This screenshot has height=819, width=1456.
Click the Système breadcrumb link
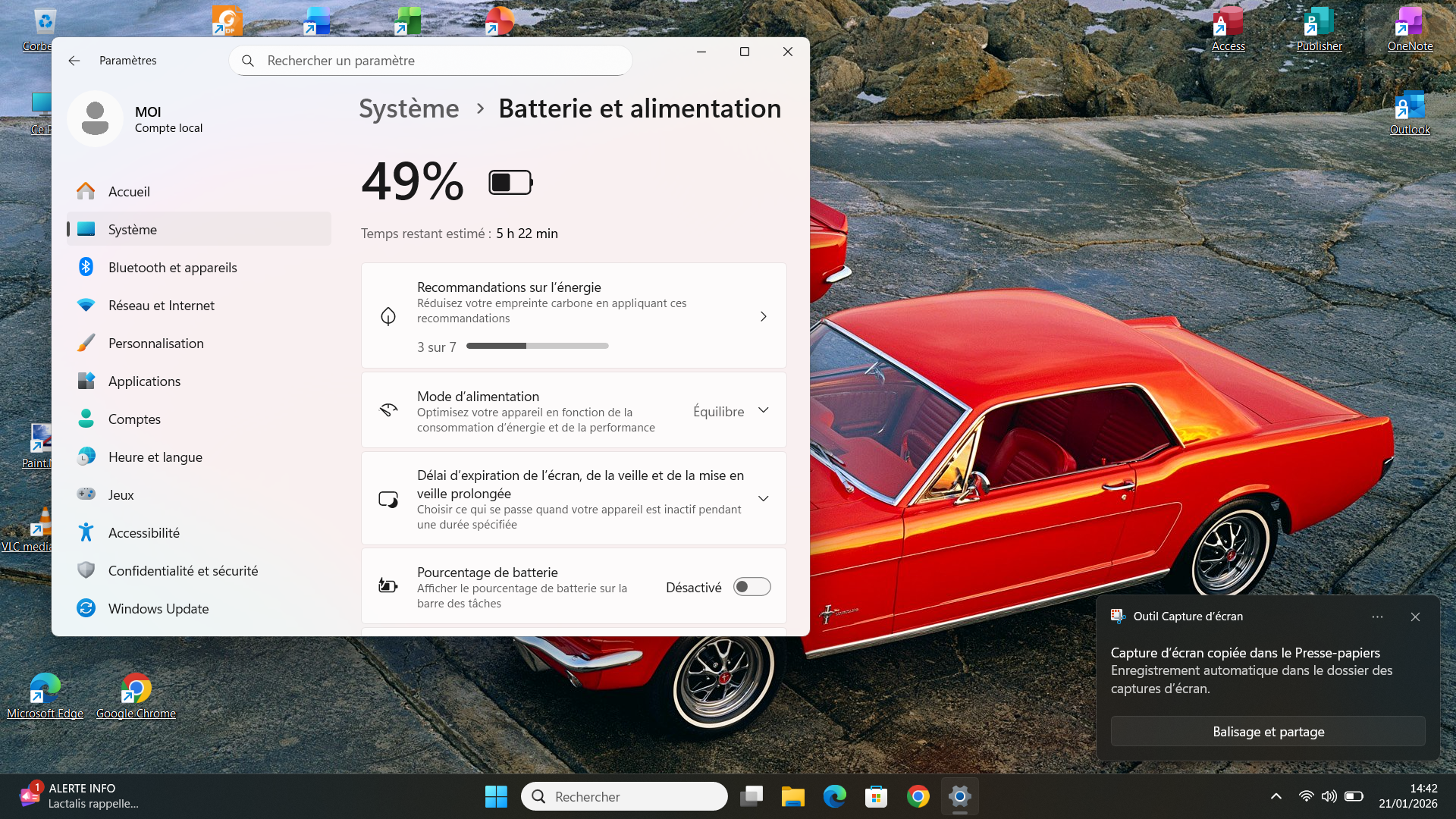tap(409, 108)
